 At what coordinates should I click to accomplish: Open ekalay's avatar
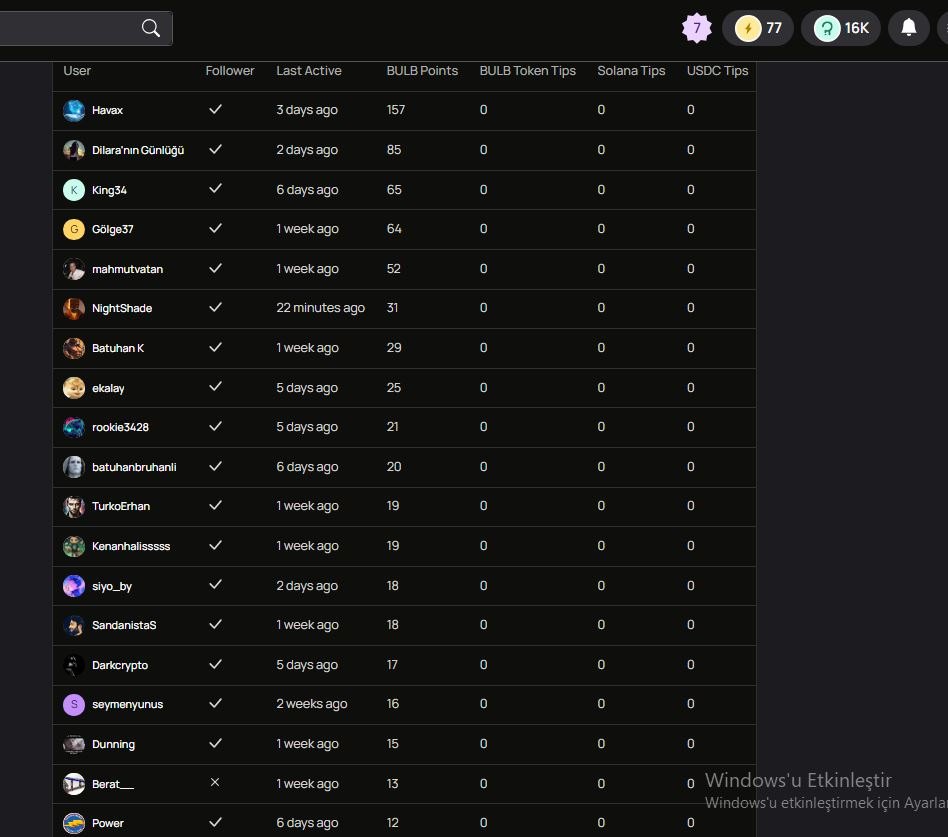(74, 388)
